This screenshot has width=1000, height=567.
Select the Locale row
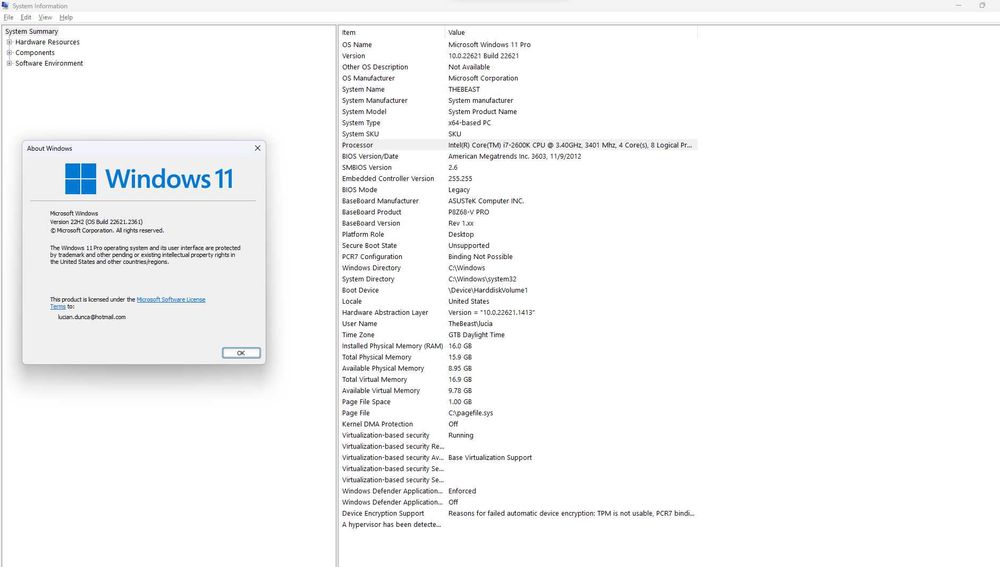click(x=518, y=302)
